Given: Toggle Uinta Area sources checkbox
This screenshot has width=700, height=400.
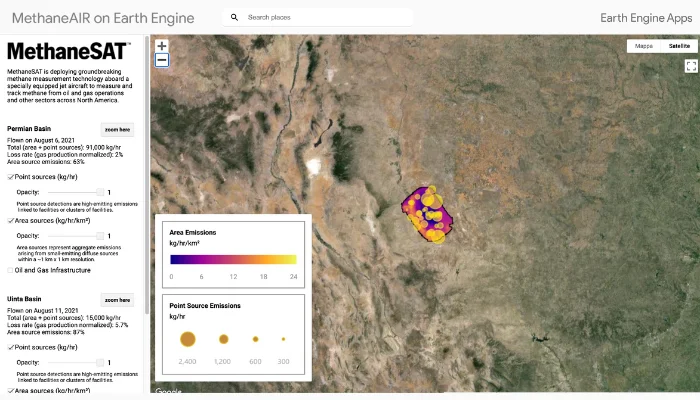Looking at the screenshot, I should click(x=11, y=391).
